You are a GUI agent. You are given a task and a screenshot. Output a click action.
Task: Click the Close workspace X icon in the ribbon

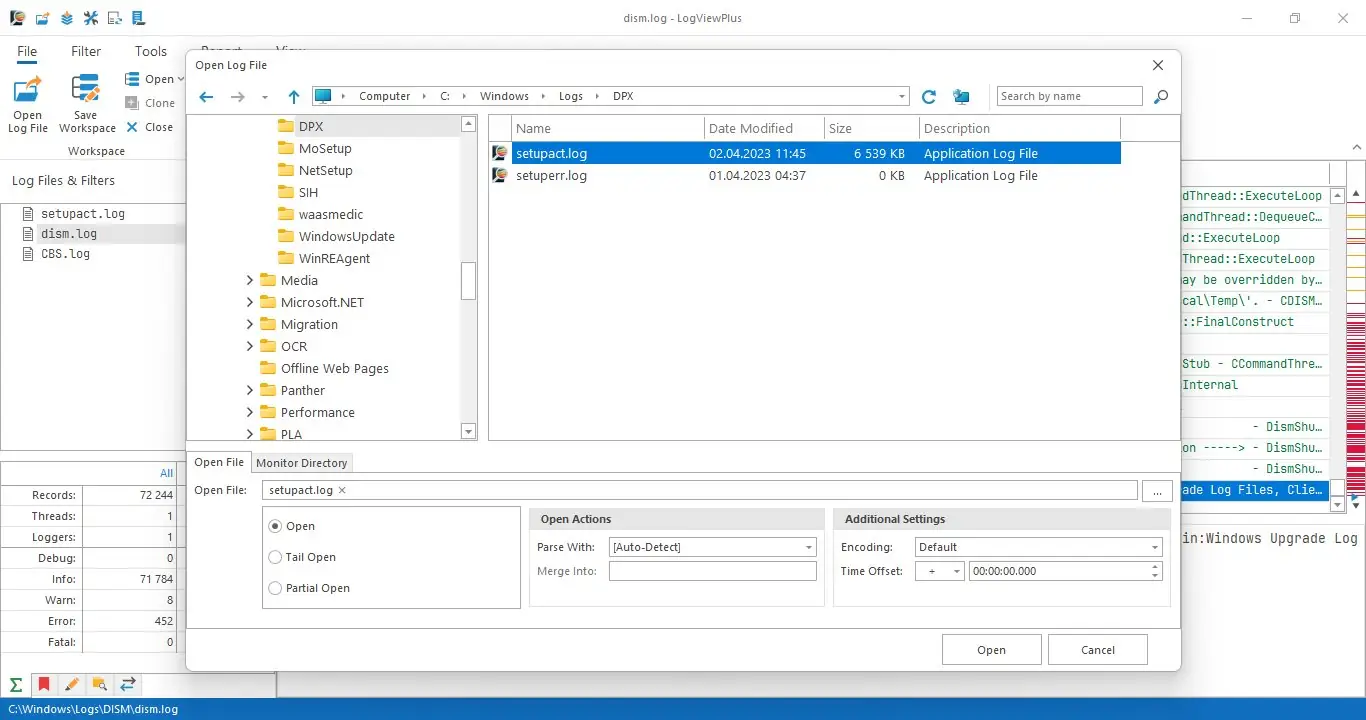pyautogui.click(x=132, y=127)
